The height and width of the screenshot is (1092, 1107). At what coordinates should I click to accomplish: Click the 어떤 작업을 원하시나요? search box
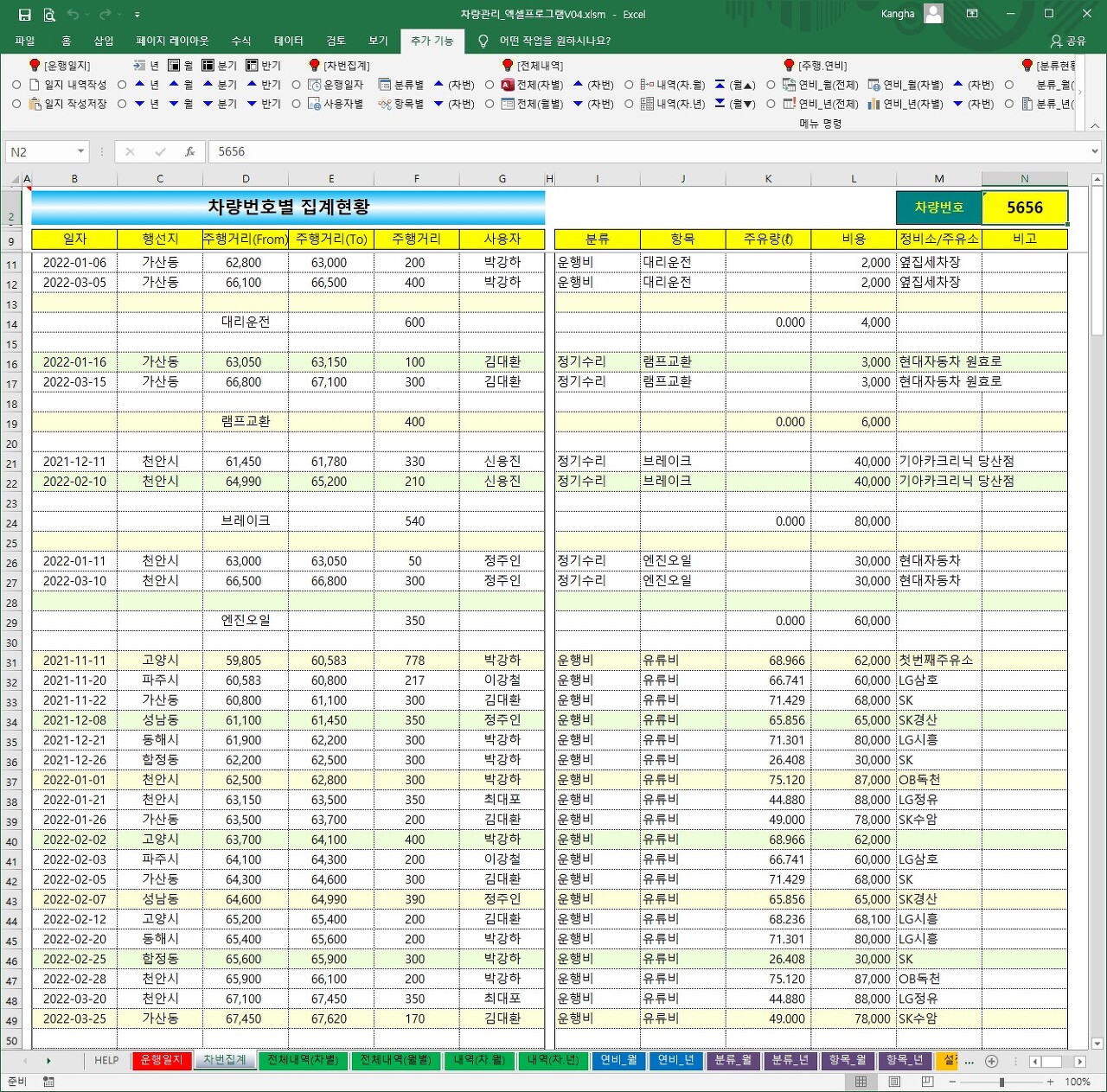(554, 41)
